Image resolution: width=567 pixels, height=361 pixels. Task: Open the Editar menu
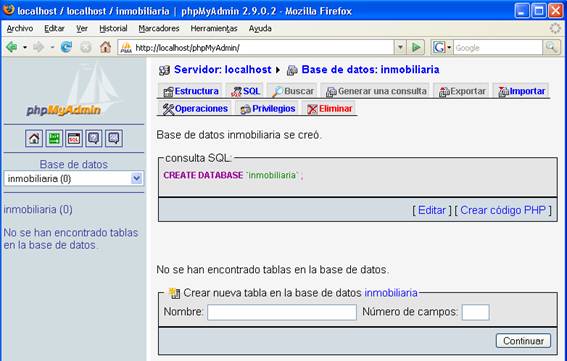point(54,29)
